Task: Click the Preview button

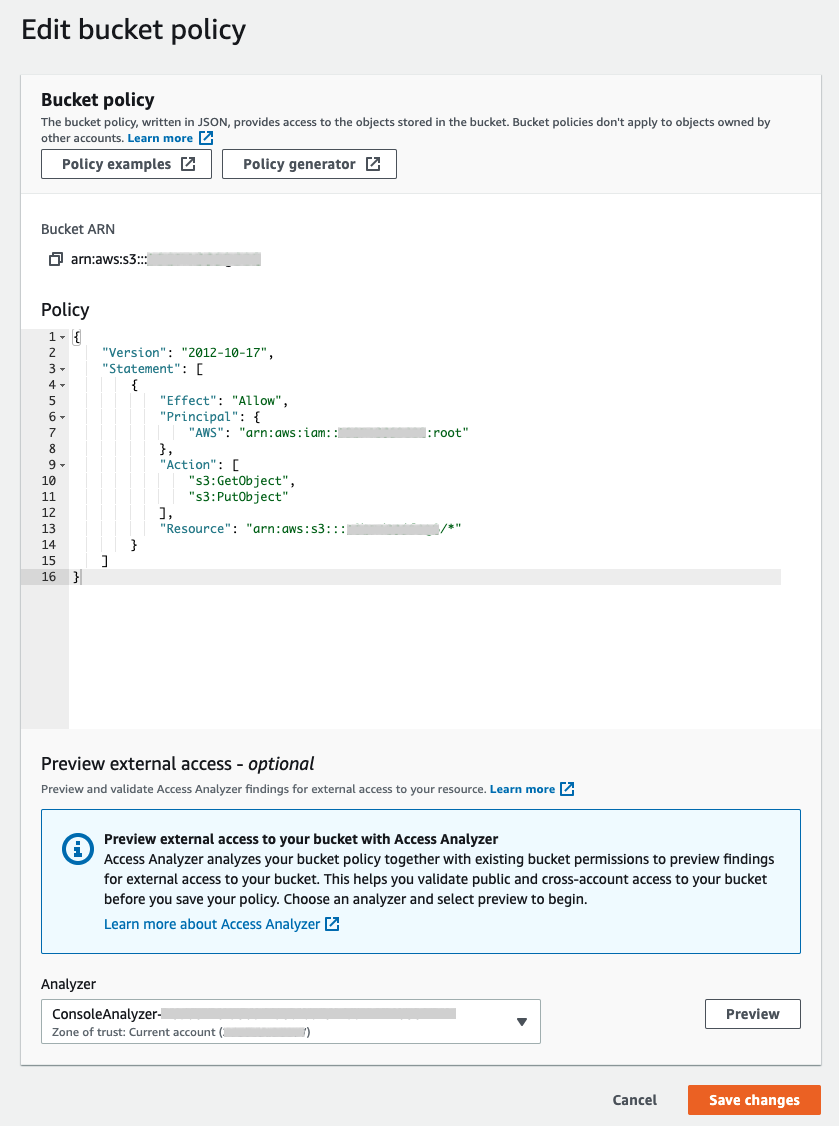Action: [x=752, y=1013]
